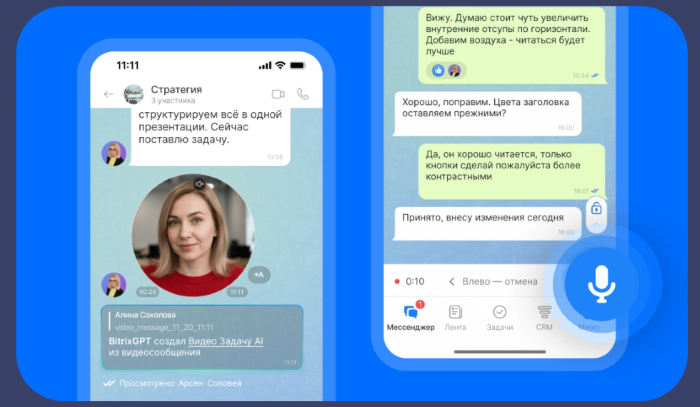Open sender avatar next to text message
This screenshot has height=407, width=700.
coord(114,153)
